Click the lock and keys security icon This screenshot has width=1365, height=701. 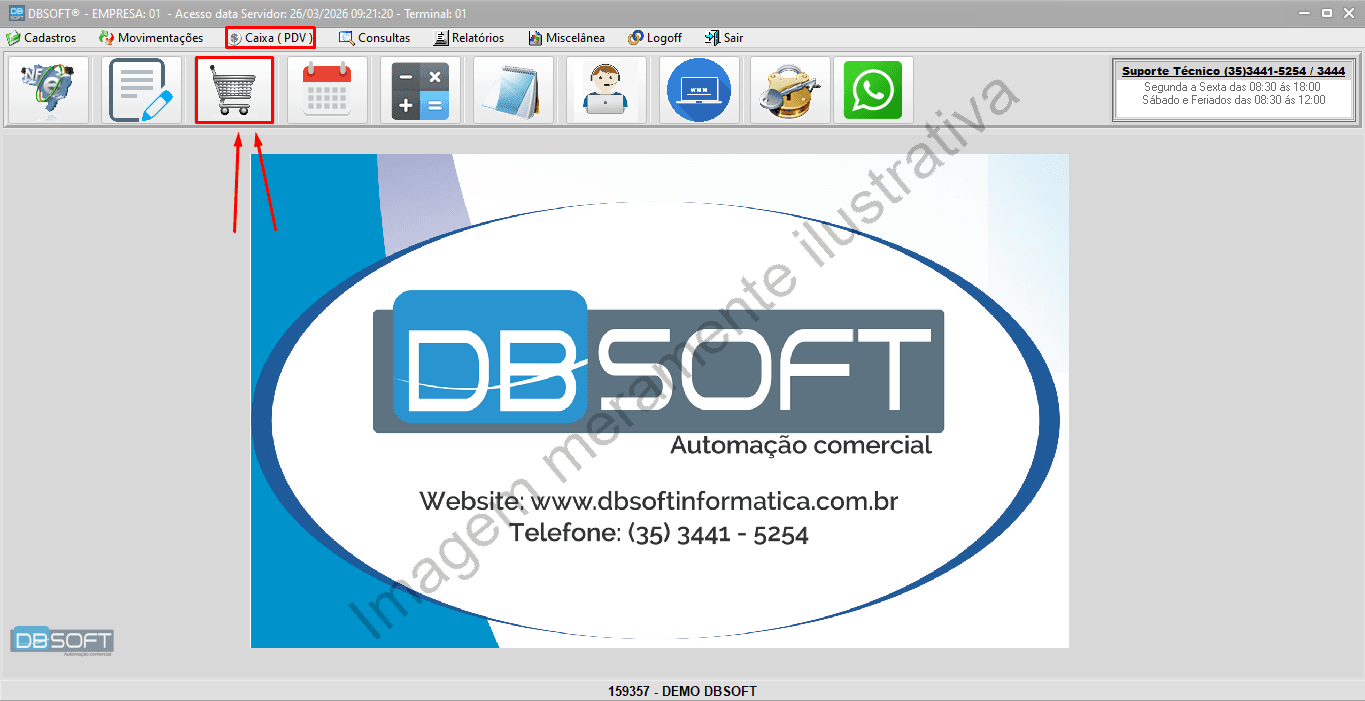pos(789,90)
